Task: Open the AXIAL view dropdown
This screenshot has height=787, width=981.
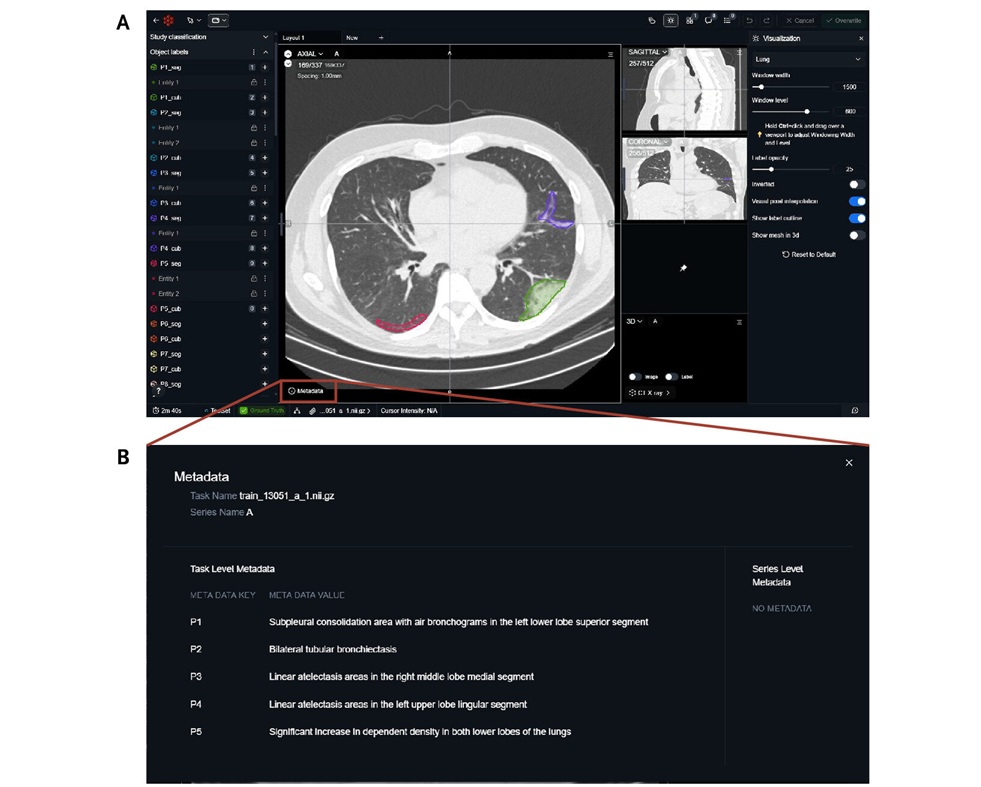Action: pyautogui.click(x=310, y=54)
